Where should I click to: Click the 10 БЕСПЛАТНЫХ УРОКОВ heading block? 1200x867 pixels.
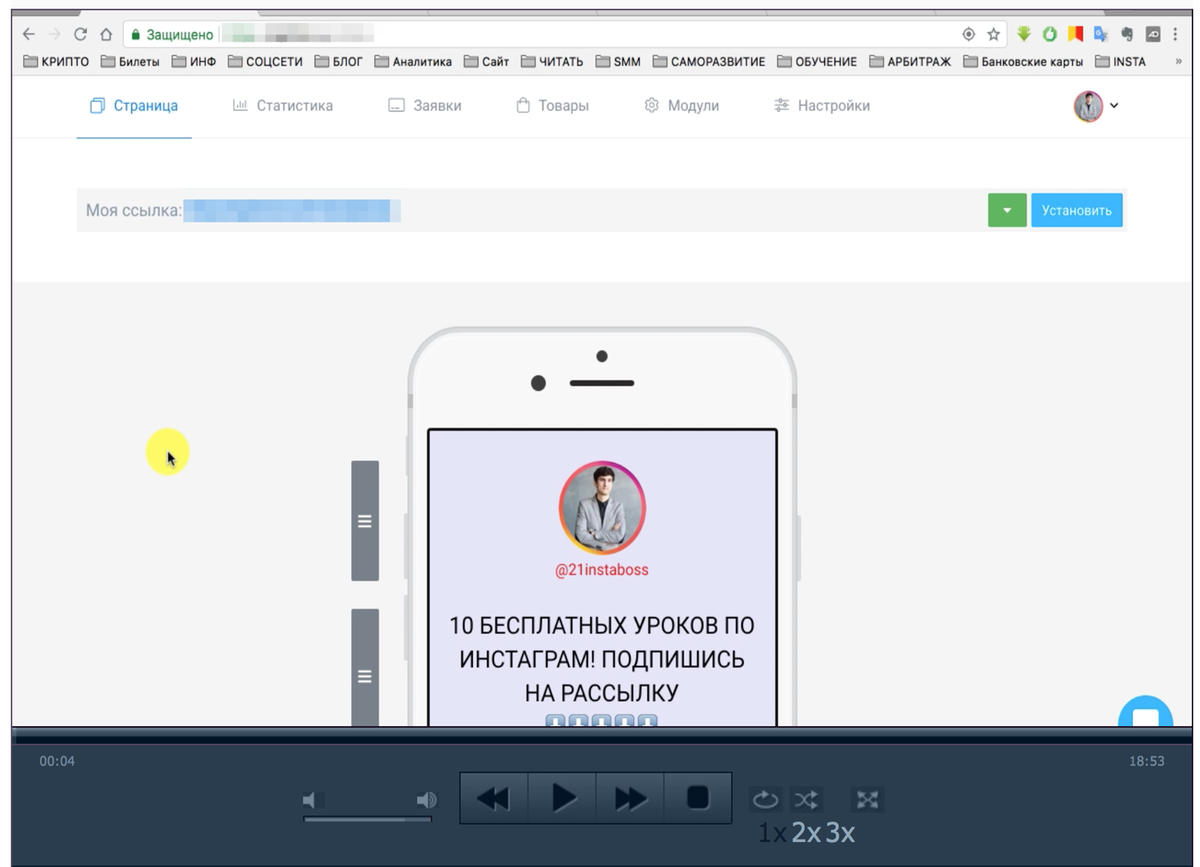(602, 659)
